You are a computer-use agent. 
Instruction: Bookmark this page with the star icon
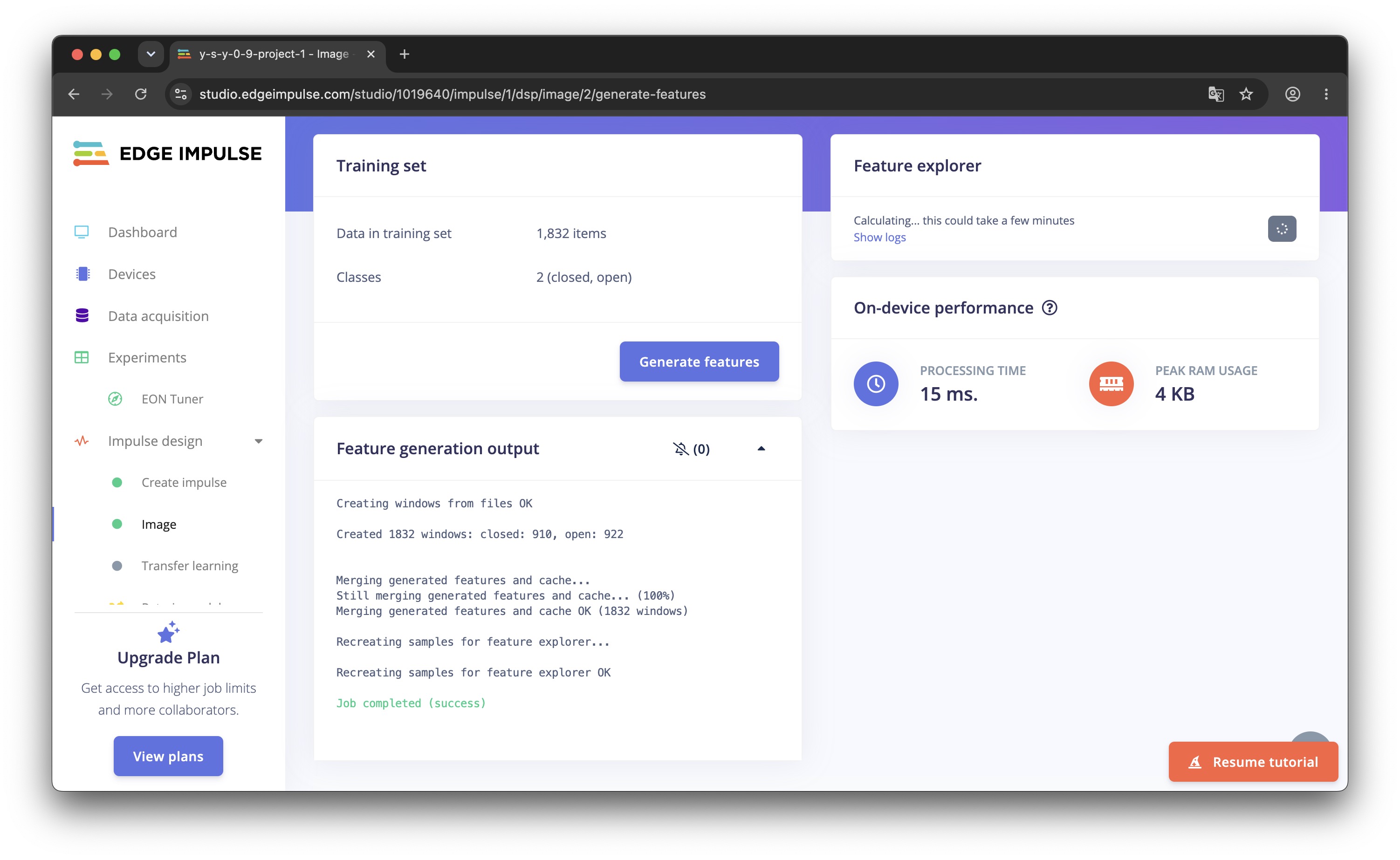click(x=1246, y=94)
